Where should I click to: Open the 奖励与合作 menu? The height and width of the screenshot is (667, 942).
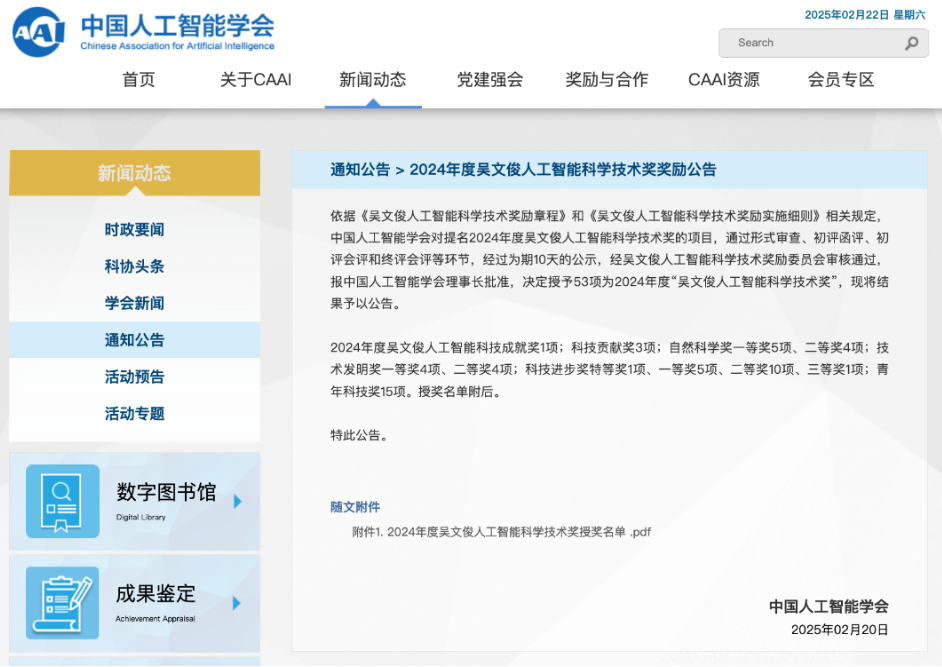point(607,79)
